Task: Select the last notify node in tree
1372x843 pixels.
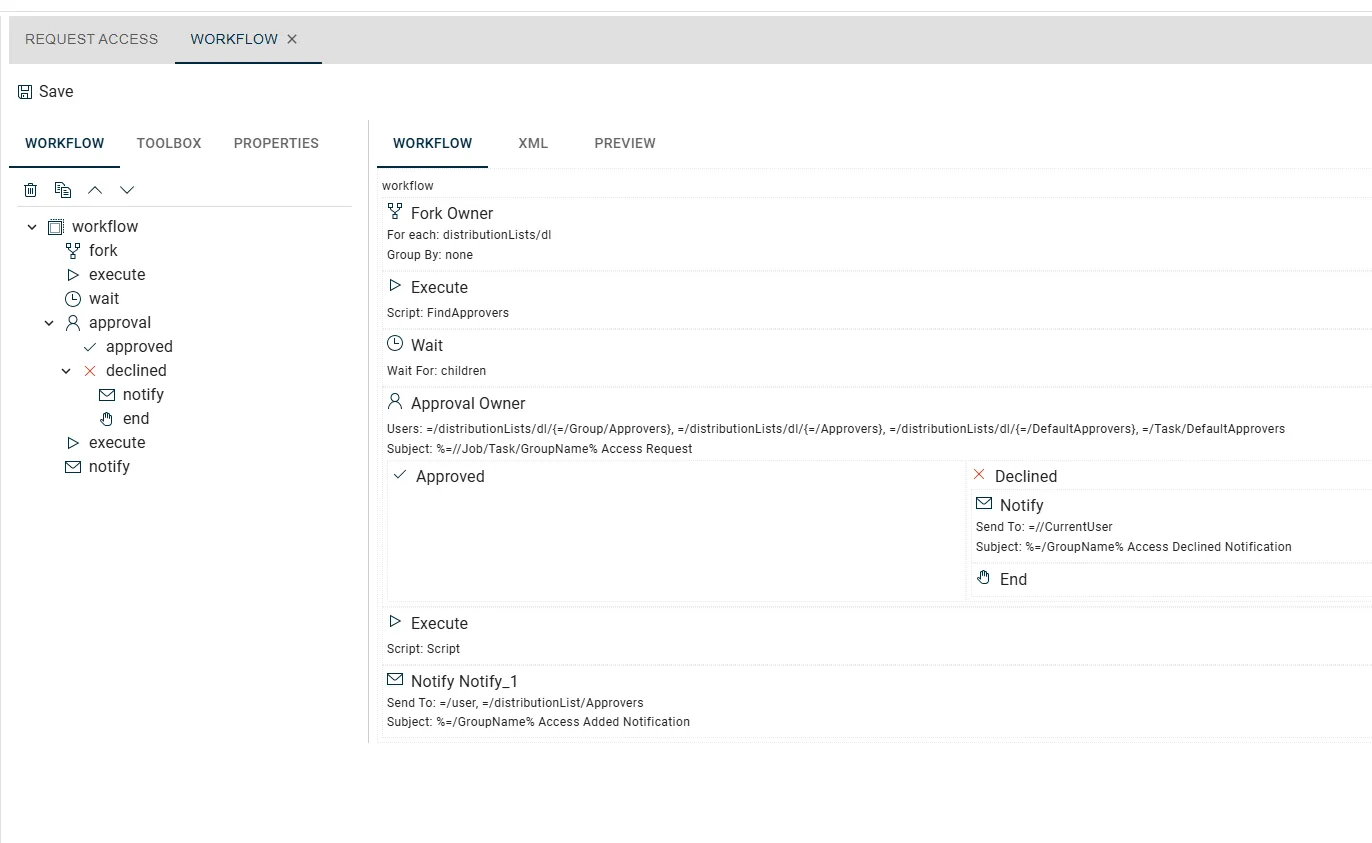Action: 109,466
